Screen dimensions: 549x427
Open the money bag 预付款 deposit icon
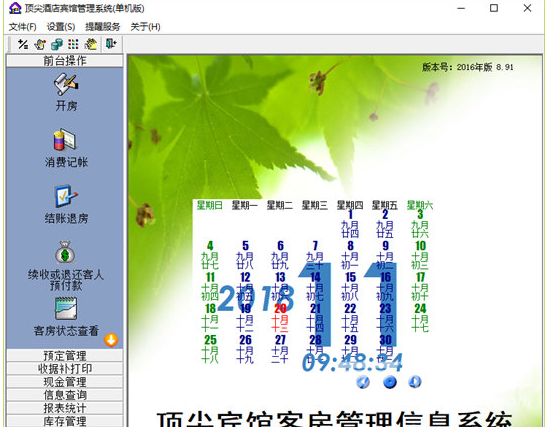65,252
